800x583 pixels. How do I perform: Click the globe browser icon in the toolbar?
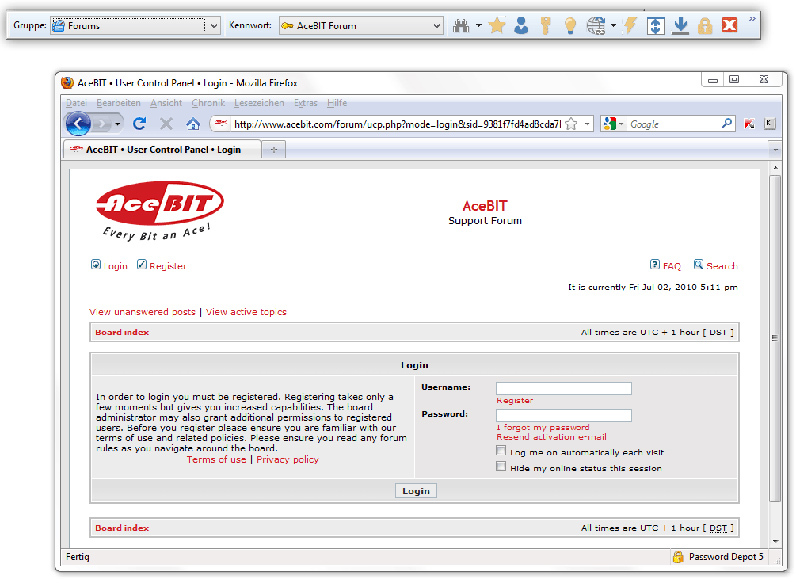(x=596, y=26)
